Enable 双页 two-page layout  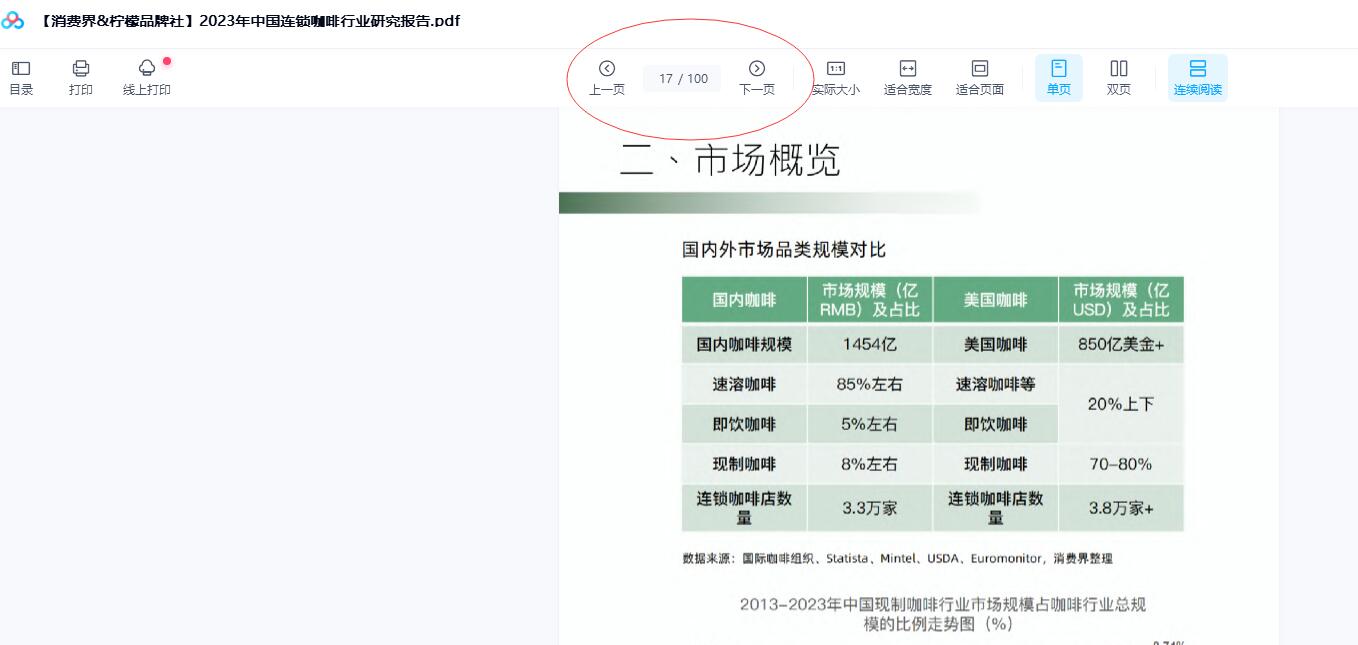tap(1118, 77)
